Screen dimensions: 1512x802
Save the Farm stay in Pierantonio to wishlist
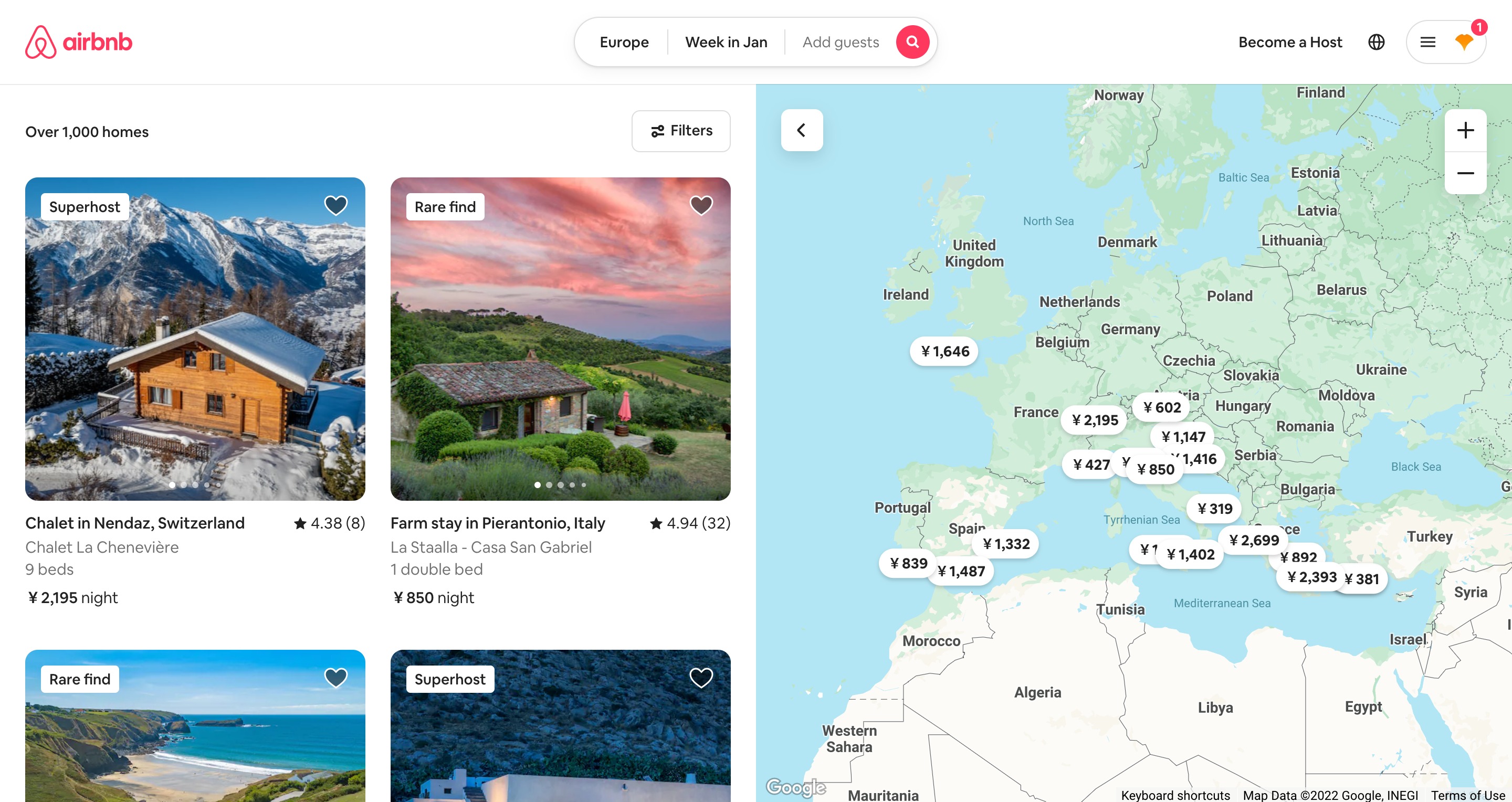click(701, 205)
